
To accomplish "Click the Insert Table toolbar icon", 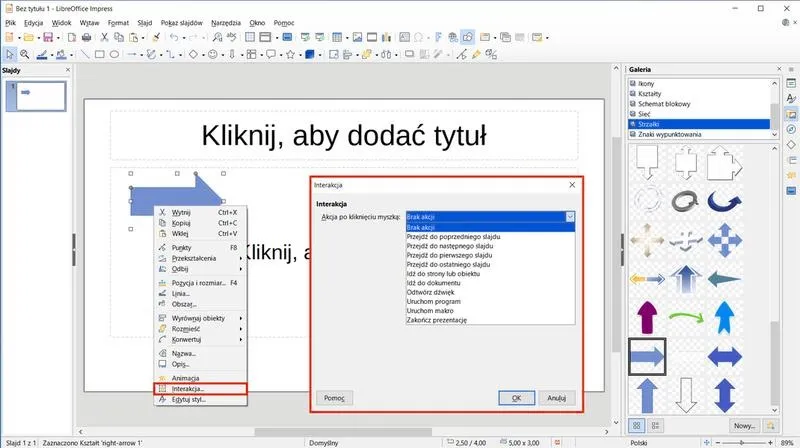I will click(337, 37).
